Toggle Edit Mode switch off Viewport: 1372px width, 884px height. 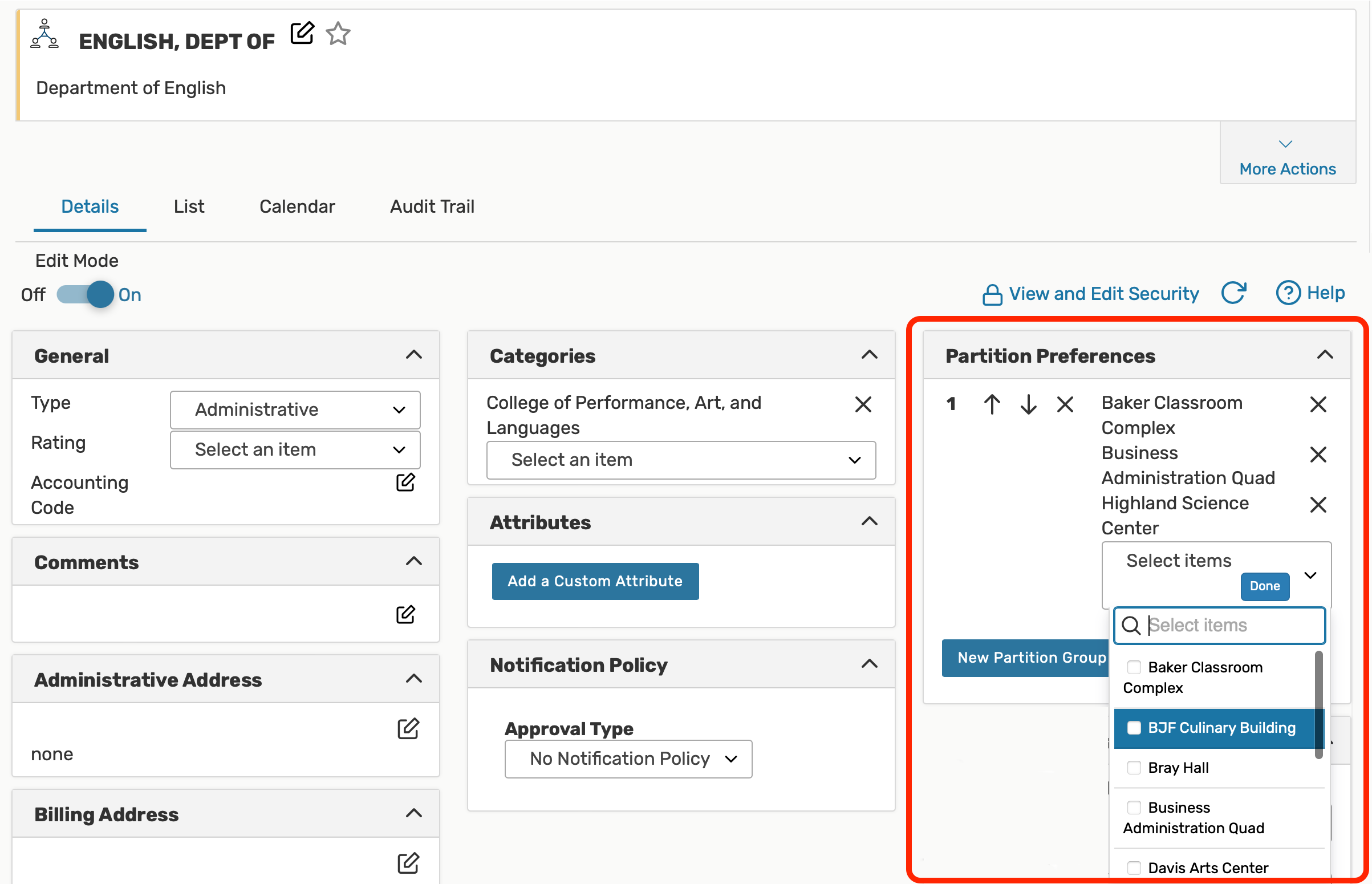point(86,294)
